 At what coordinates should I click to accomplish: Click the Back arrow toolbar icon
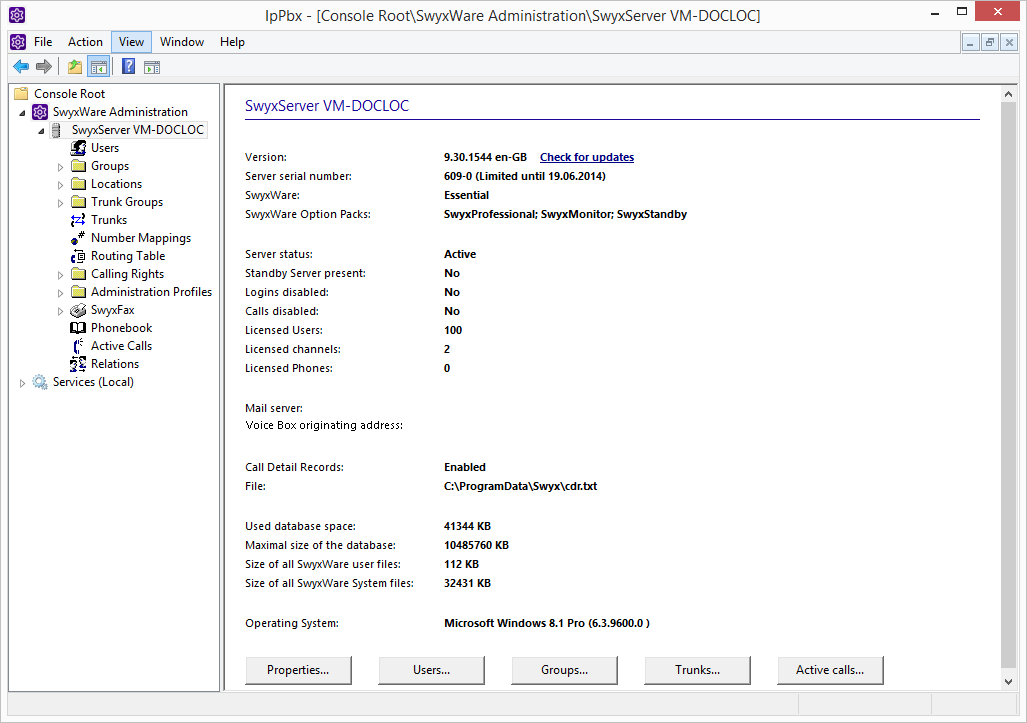pyautogui.click(x=21, y=67)
